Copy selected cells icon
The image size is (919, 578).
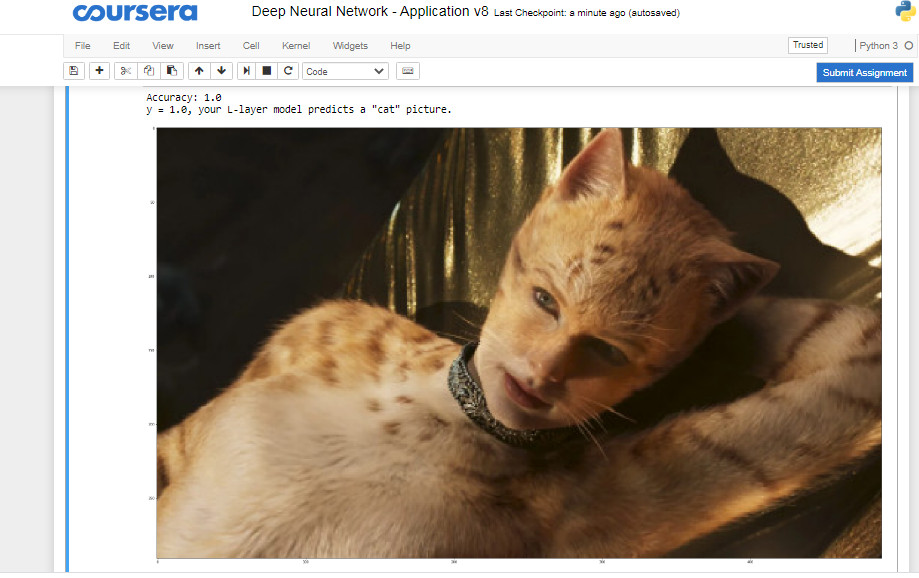149,71
